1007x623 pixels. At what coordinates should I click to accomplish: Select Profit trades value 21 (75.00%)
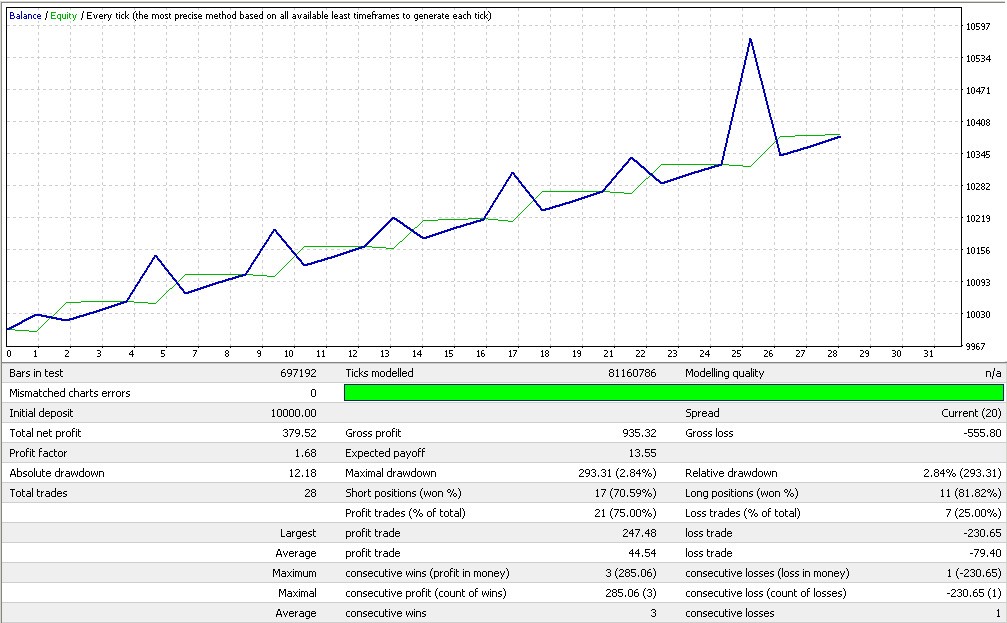pyautogui.click(x=625, y=513)
